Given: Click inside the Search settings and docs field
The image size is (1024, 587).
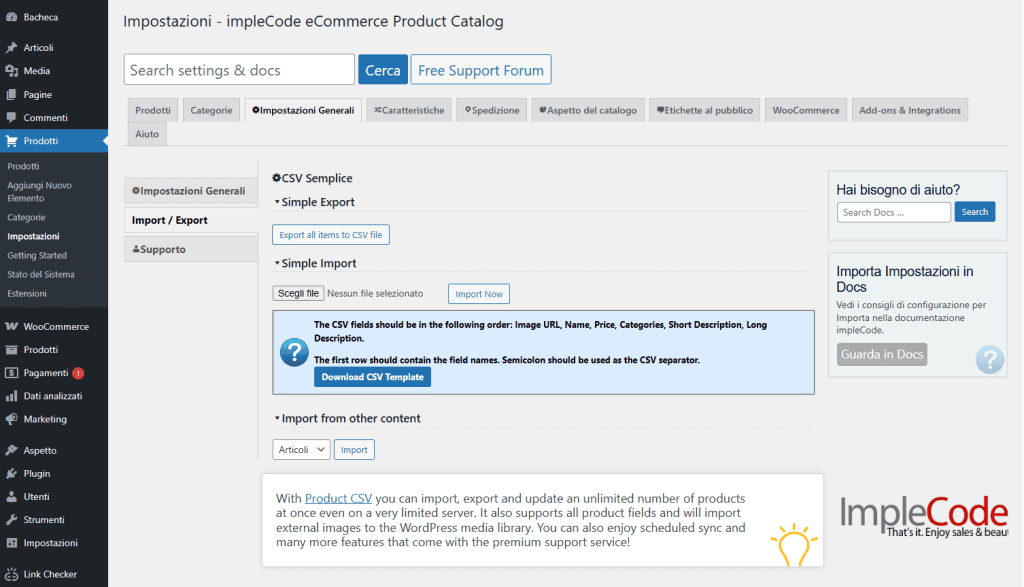Looking at the screenshot, I should click(x=238, y=69).
